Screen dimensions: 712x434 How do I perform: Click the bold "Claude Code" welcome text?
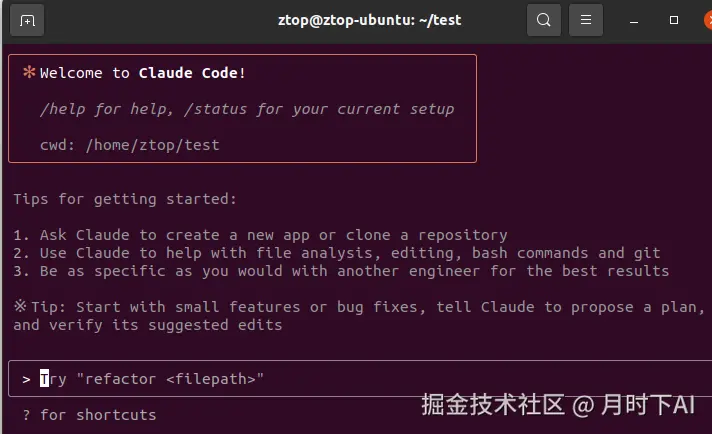(192, 73)
